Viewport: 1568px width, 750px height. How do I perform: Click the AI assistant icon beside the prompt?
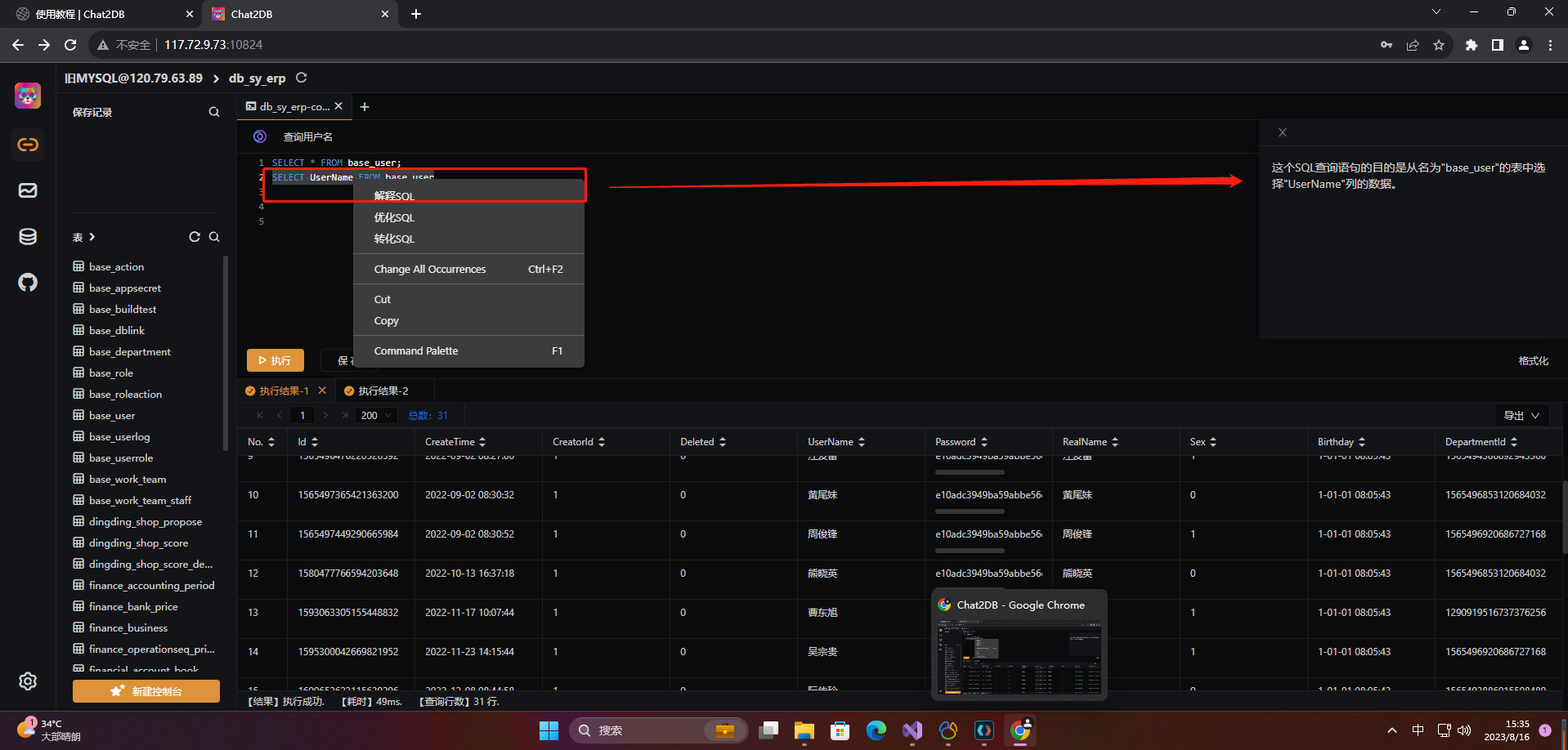point(260,136)
